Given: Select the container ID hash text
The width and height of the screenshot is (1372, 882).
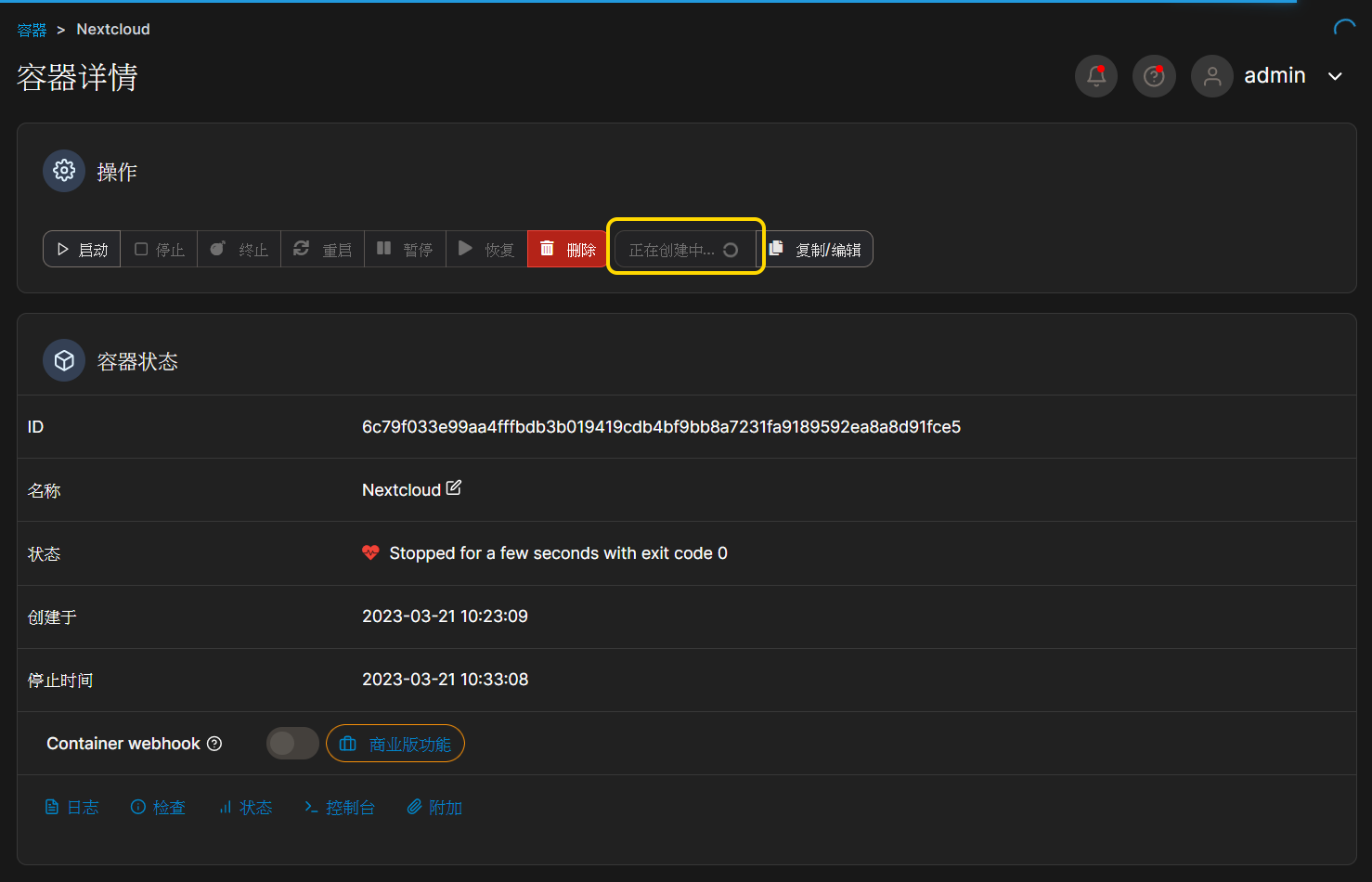Looking at the screenshot, I should tap(661, 427).
